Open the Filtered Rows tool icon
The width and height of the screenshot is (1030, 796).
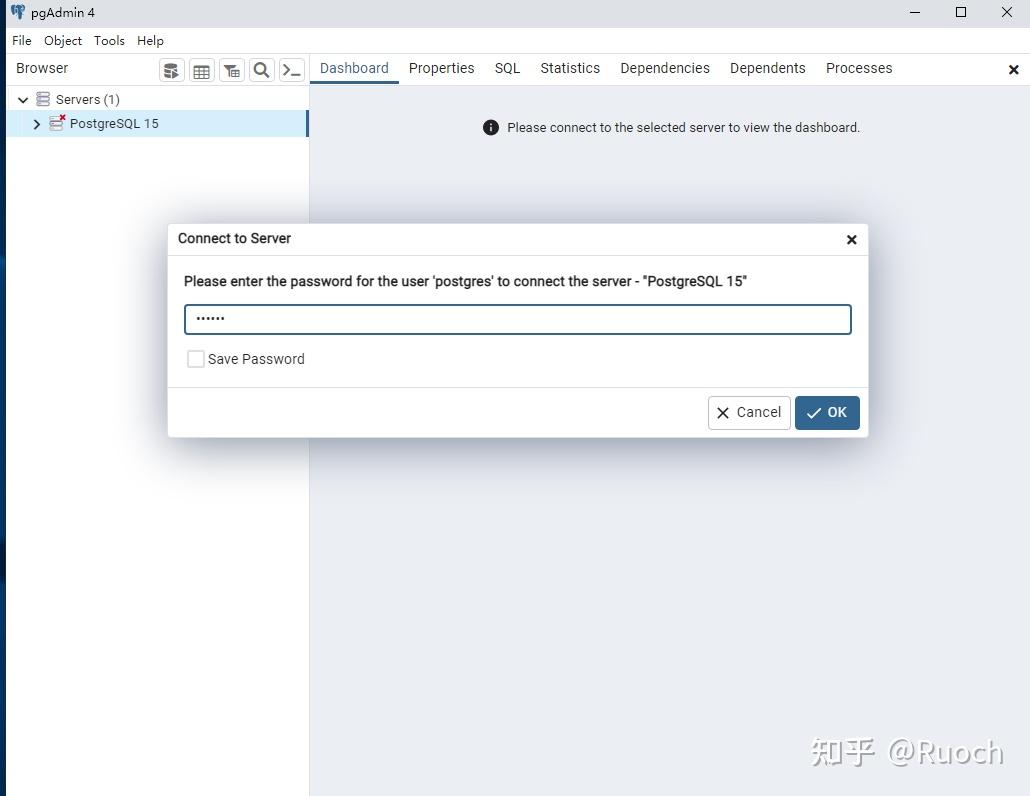pyautogui.click(x=231, y=70)
